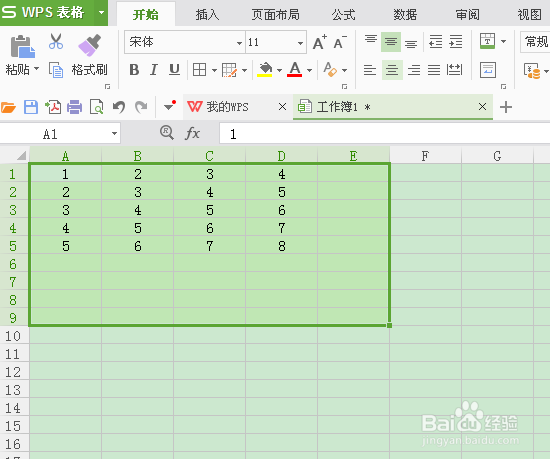Save workbook with floppy disk icon
The width and height of the screenshot is (550, 459).
[31, 107]
